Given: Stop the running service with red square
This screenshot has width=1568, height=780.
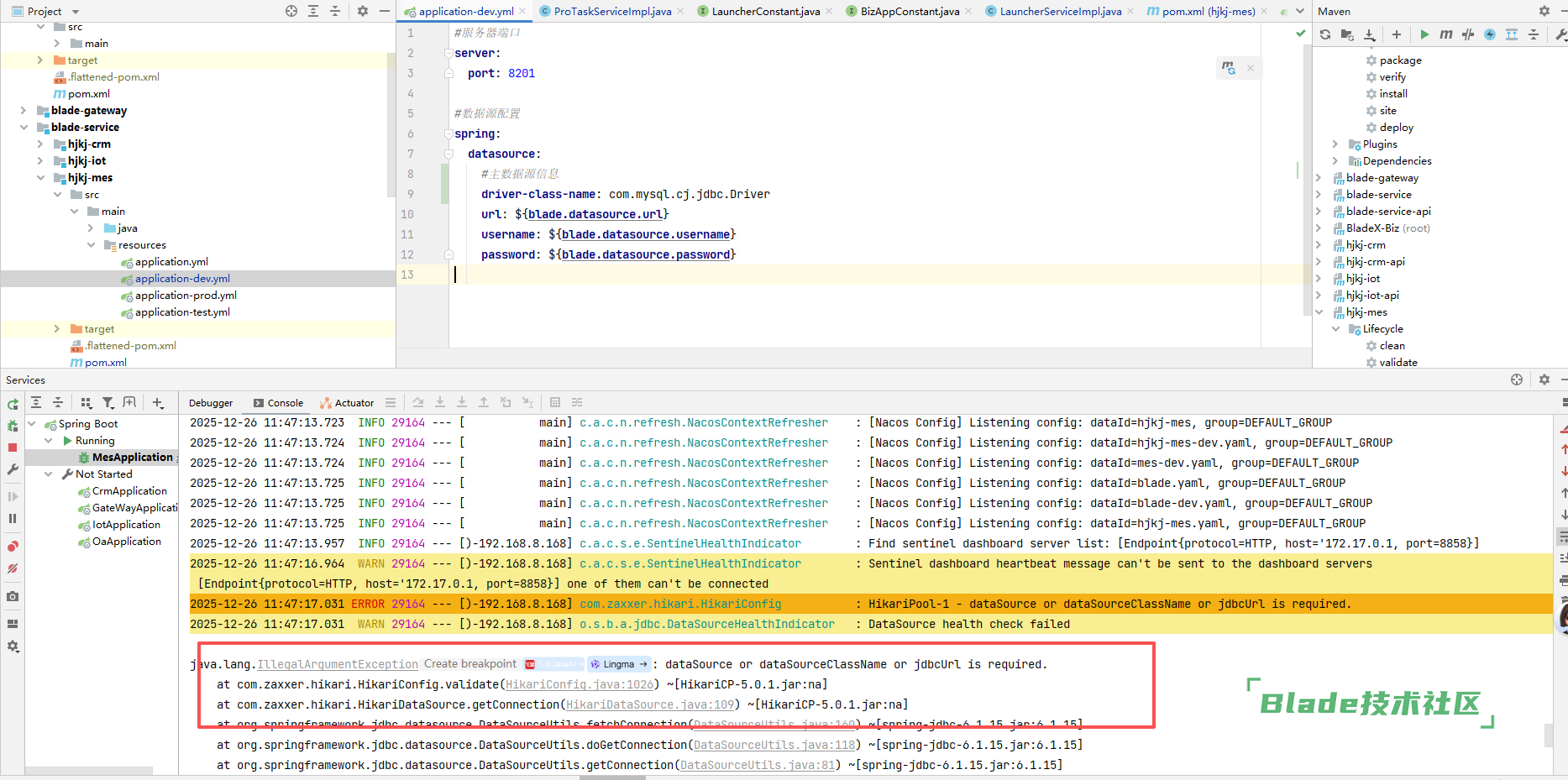Looking at the screenshot, I should point(13,448).
